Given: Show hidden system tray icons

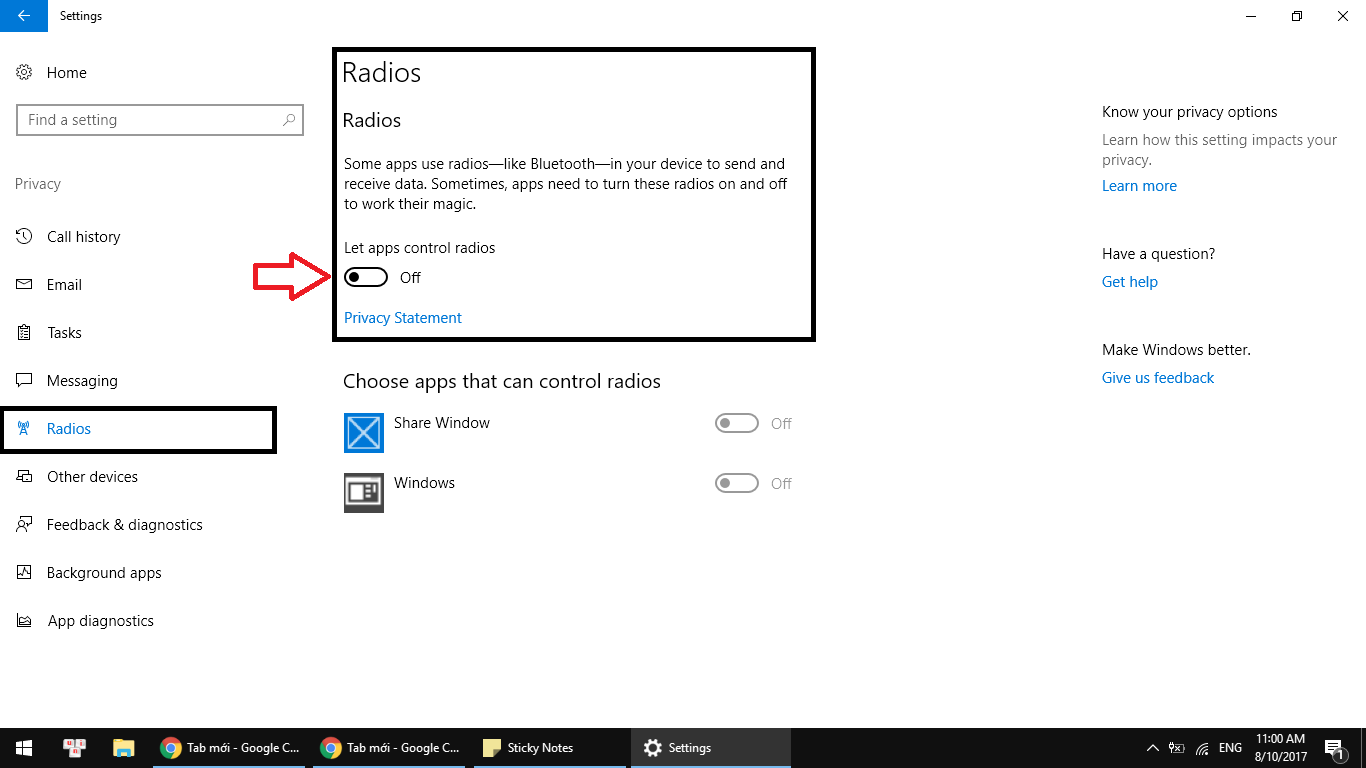Looking at the screenshot, I should pos(1150,748).
